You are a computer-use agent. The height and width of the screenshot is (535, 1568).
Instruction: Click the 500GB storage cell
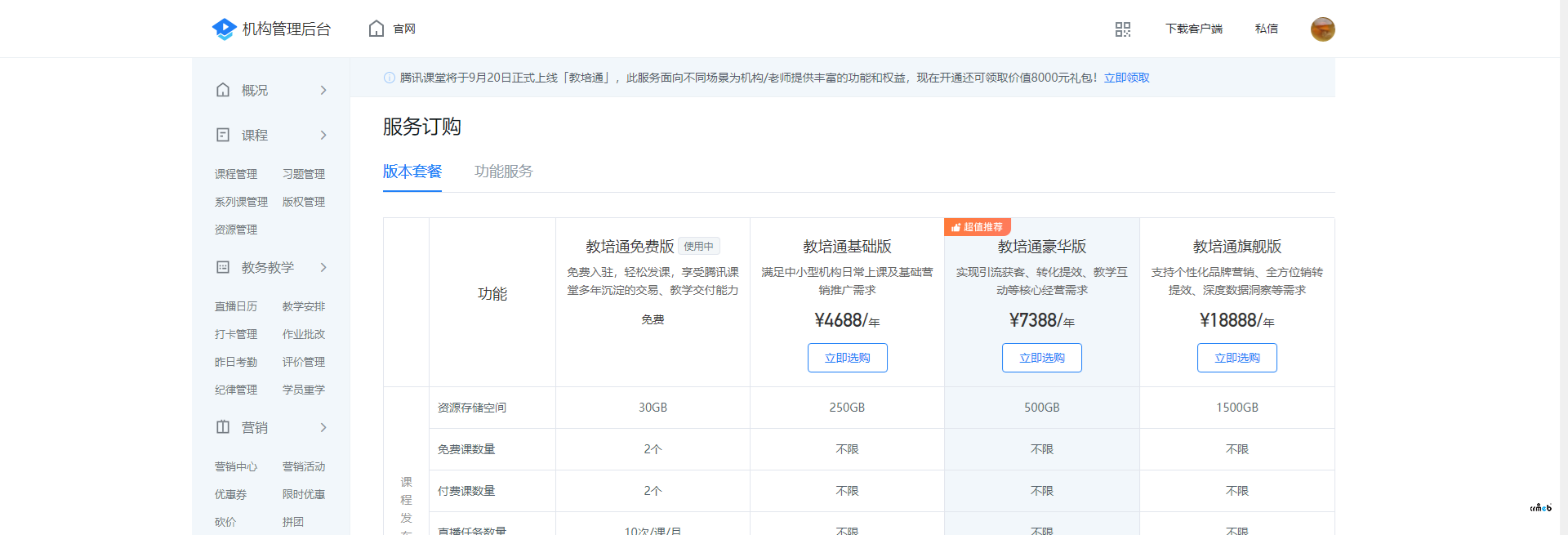pos(1042,408)
